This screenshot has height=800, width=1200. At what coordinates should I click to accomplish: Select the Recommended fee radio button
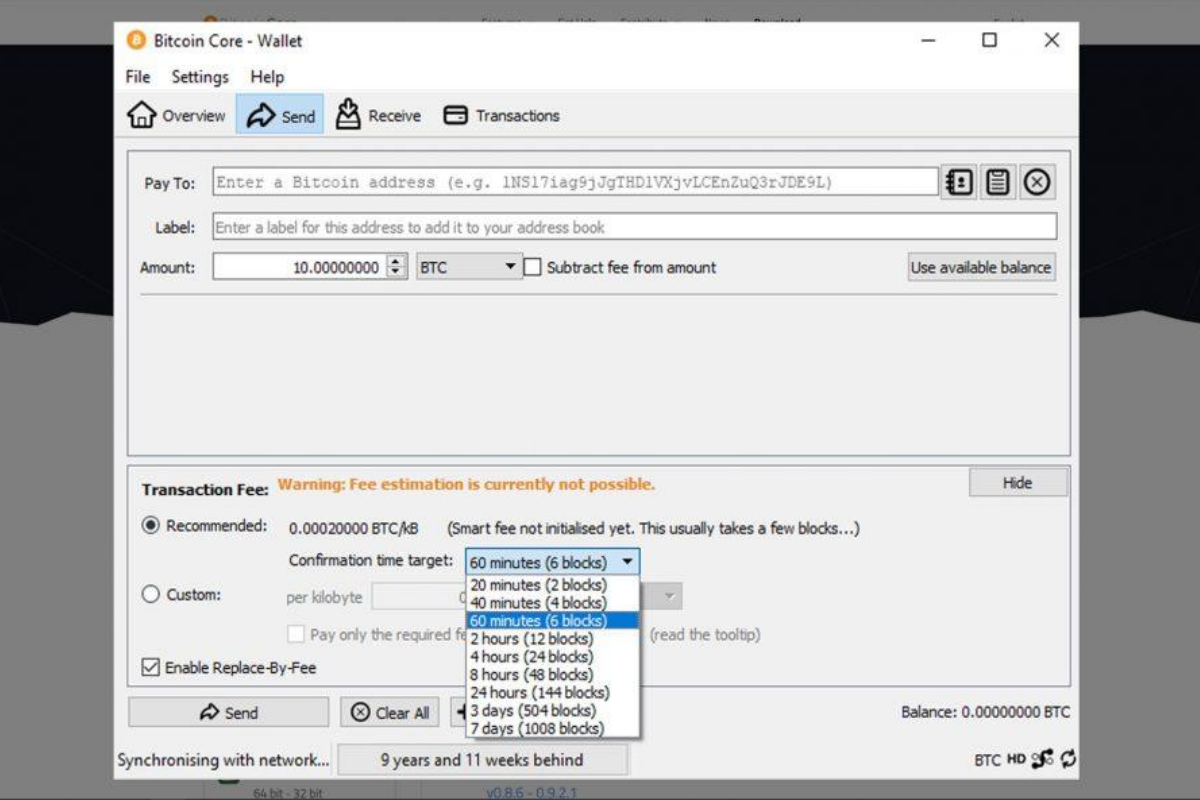coord(151,525)
